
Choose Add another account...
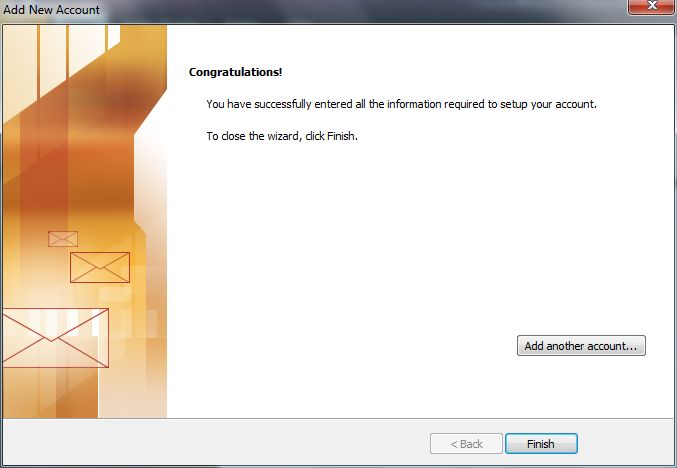click(581, 346)
